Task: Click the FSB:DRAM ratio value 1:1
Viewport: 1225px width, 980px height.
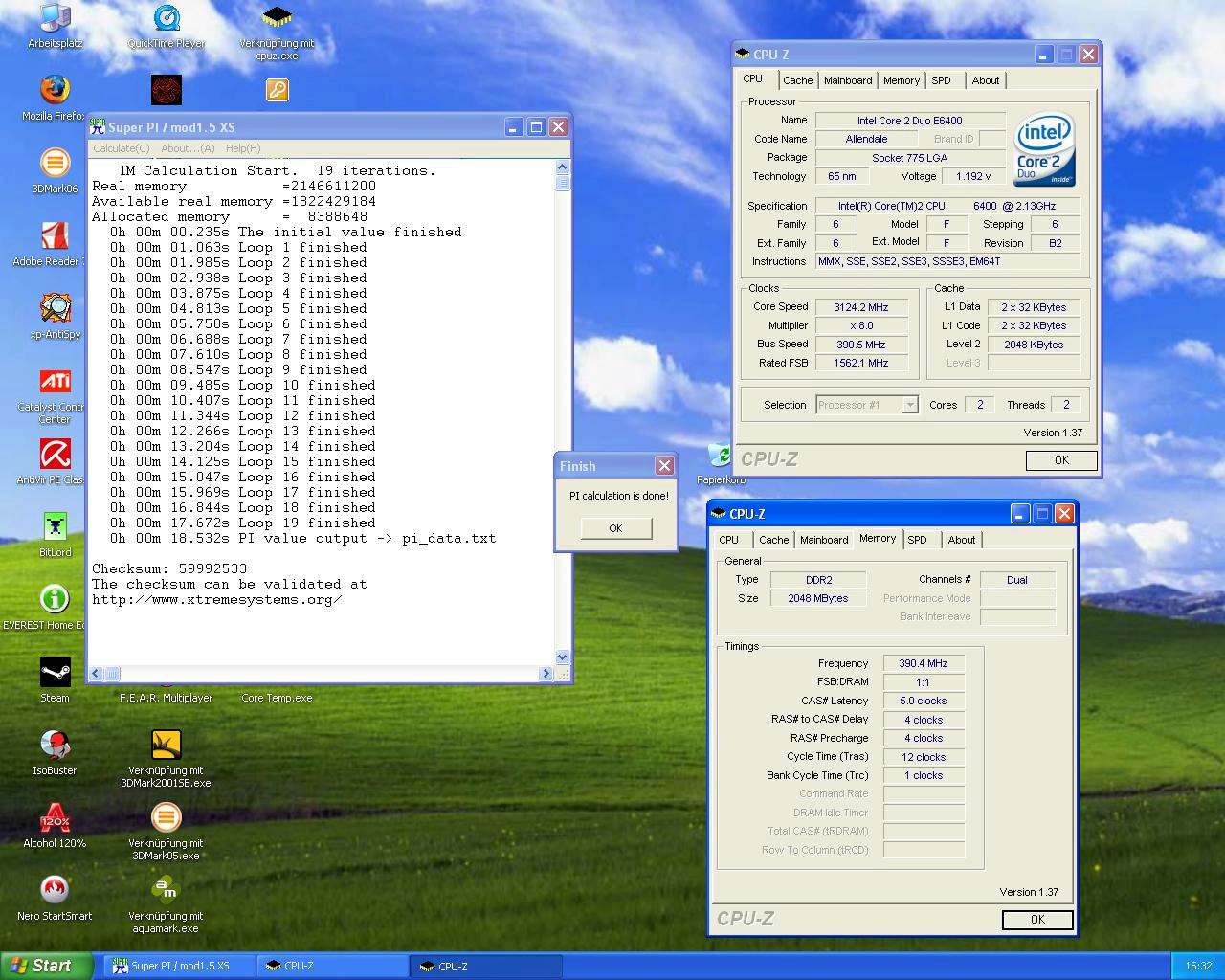Action: click(924, 682)
